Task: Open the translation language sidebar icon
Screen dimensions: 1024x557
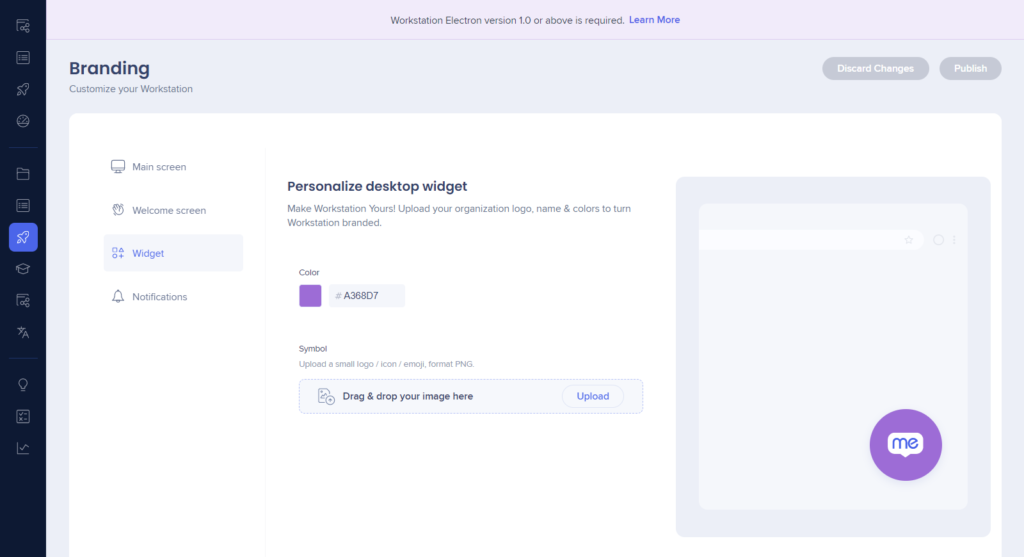Action: point(23,332)
